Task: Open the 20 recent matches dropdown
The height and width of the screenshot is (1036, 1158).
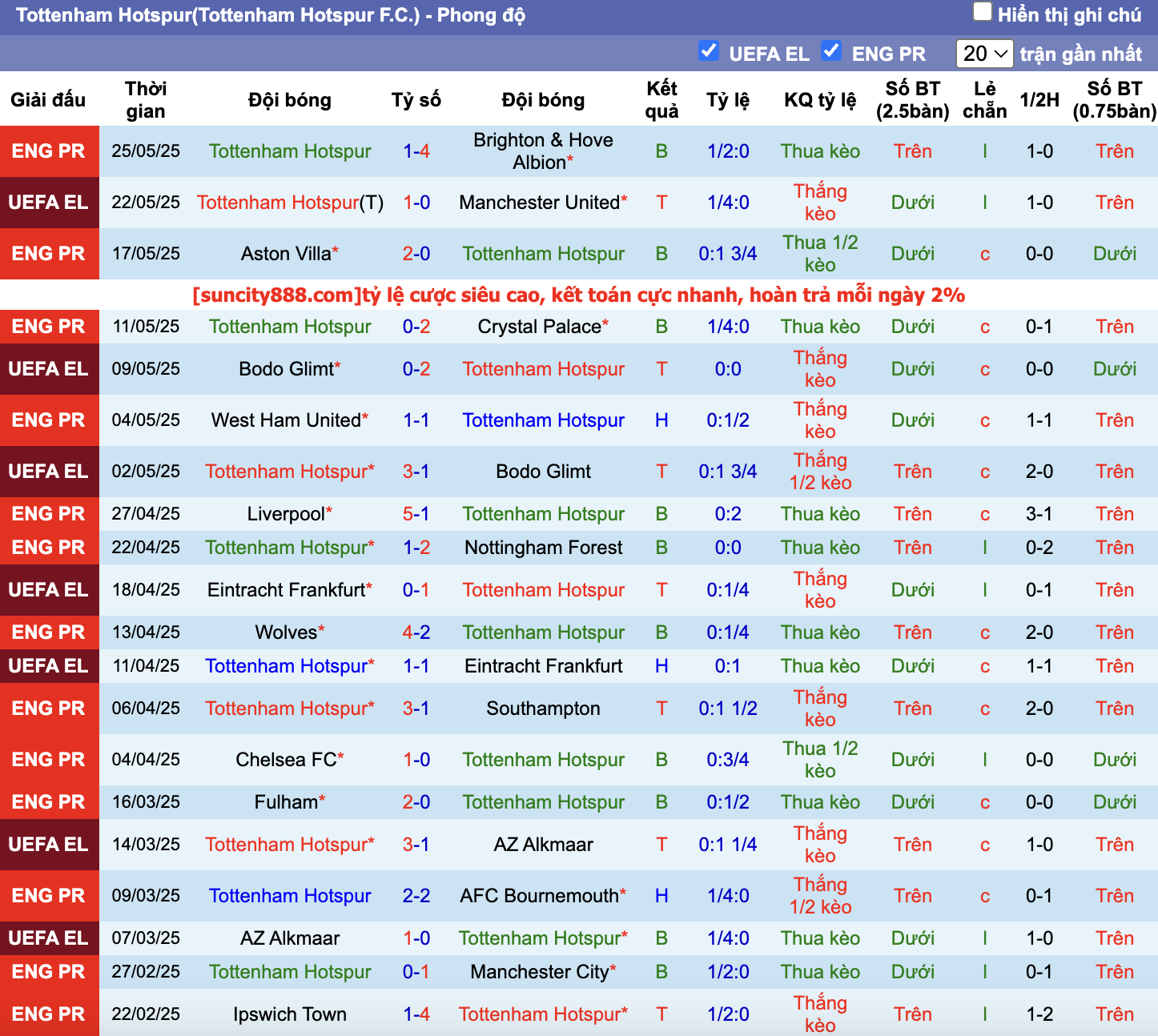Action: tap(985, 54)
